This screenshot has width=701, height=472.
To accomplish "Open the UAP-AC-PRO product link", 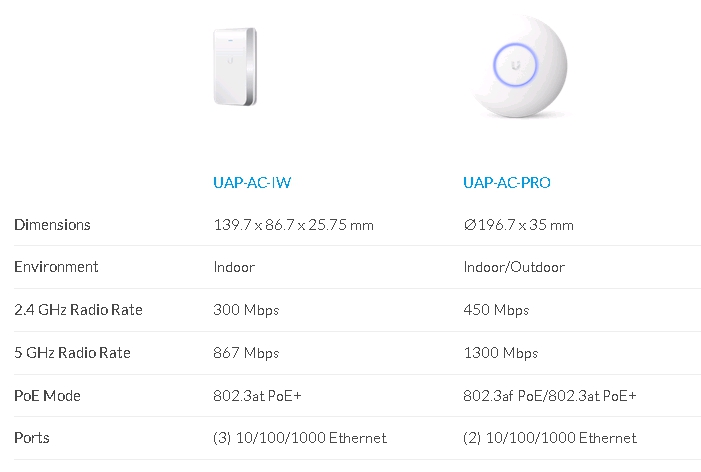I will click(507, 183).
